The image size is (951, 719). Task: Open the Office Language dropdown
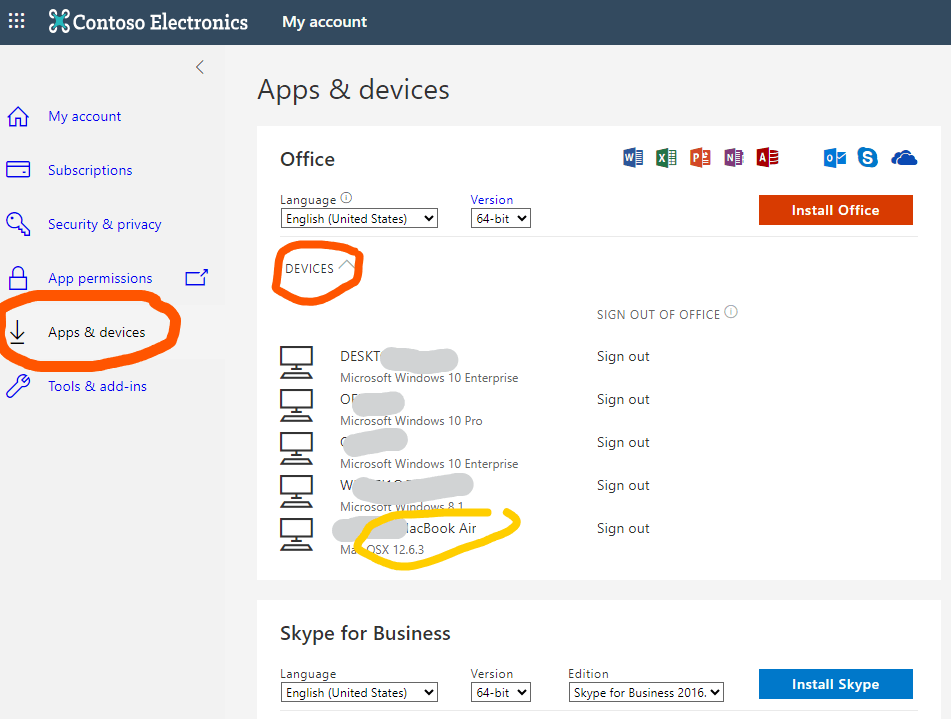359,218
